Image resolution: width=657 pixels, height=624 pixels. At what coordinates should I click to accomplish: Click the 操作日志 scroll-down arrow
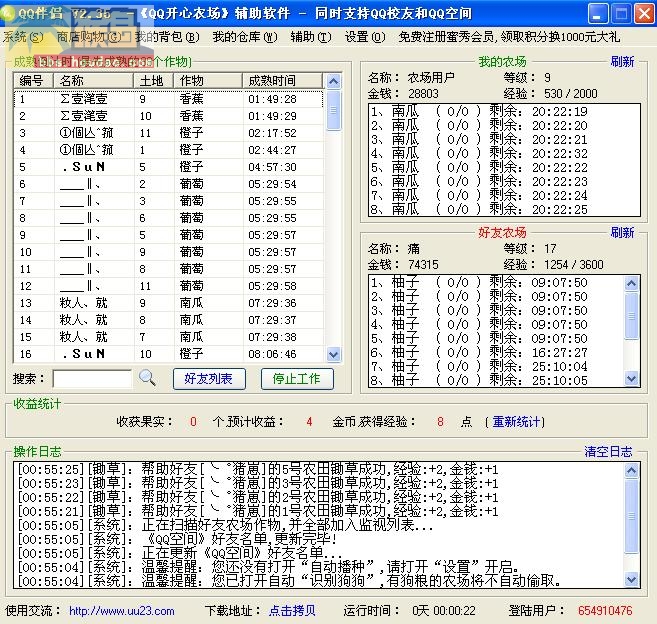[x=631, y=580]
